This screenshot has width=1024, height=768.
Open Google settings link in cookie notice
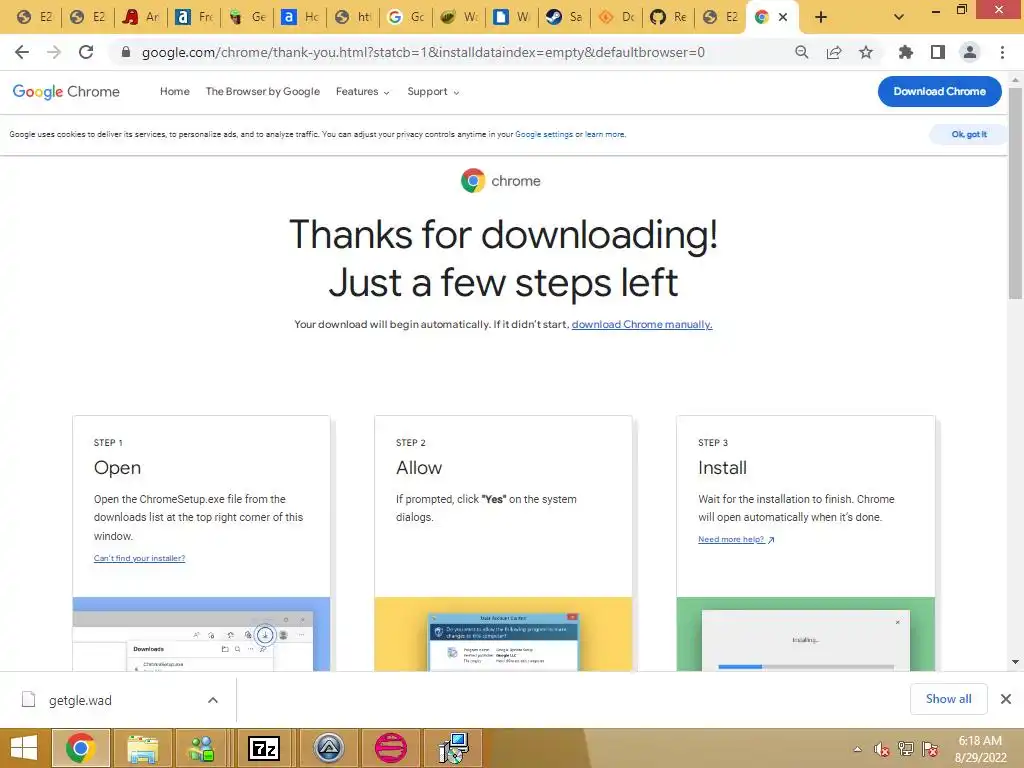543,135
